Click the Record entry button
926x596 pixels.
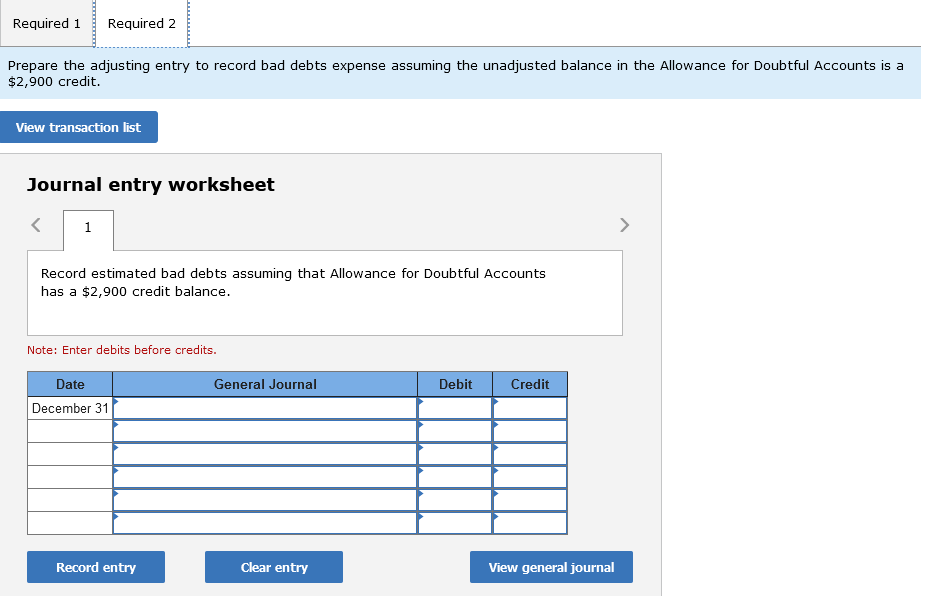(95, 567)
